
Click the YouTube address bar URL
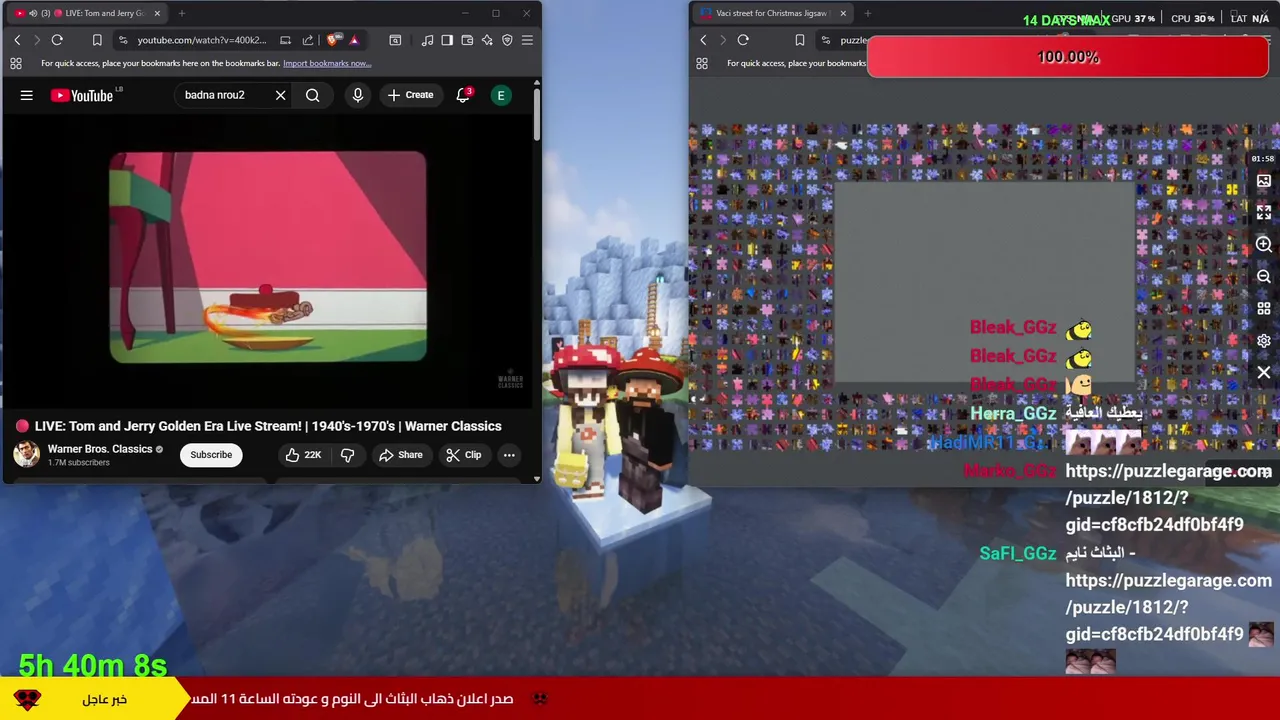[x=202, y=40]
